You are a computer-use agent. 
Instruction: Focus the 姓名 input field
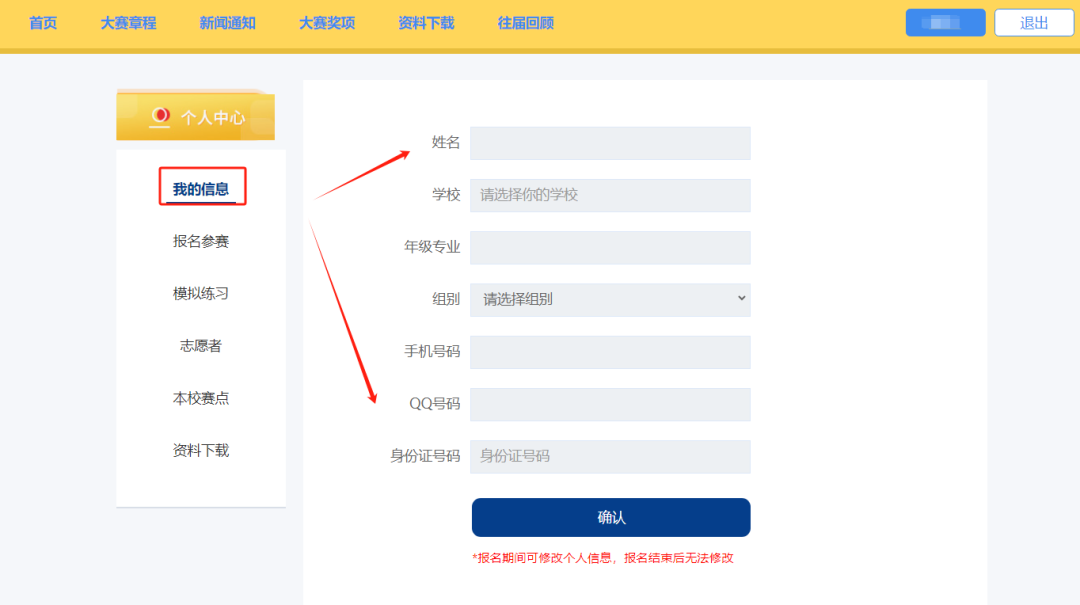pyautogui.click(x=610, y=143)
